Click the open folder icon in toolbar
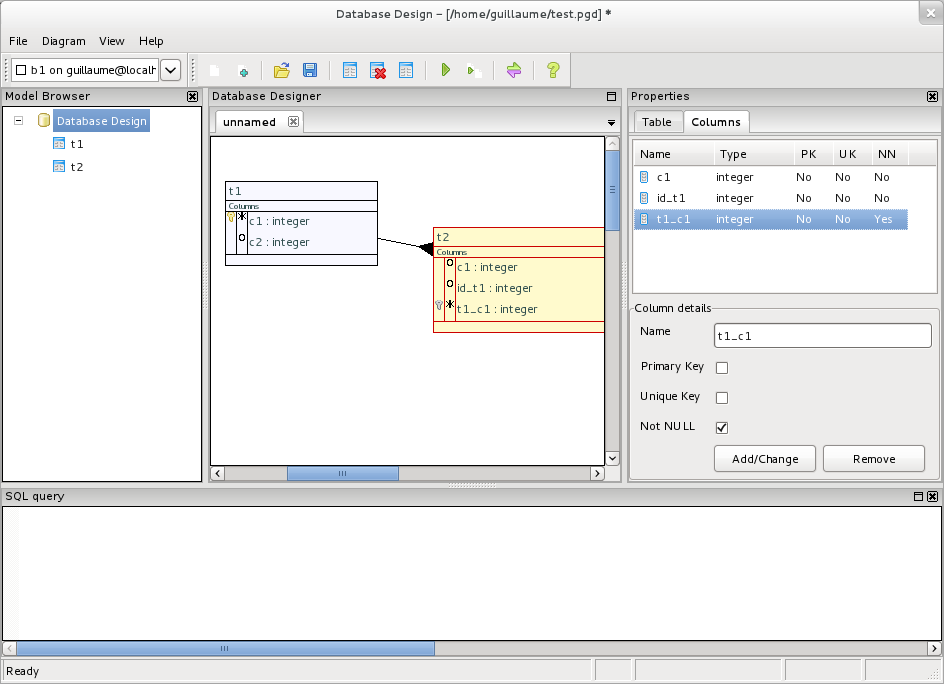The image size is (944, 684). (282, 70)
